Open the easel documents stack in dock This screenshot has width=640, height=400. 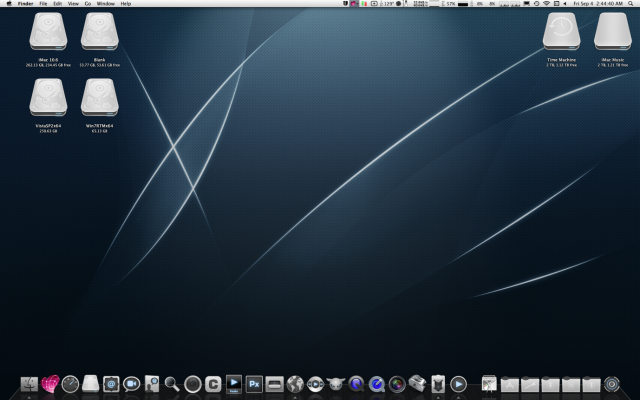tap(489, 384)
